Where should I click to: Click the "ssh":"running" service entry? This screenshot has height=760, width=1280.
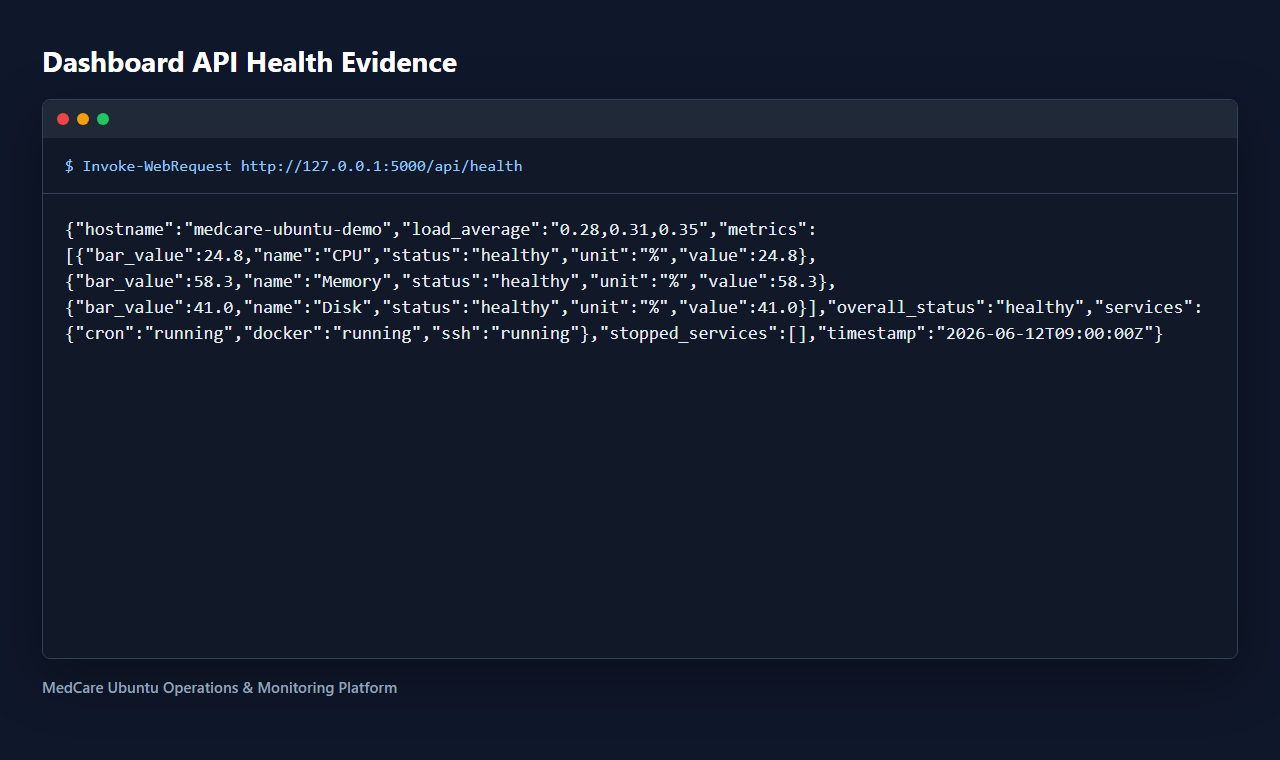pos(505,333)
